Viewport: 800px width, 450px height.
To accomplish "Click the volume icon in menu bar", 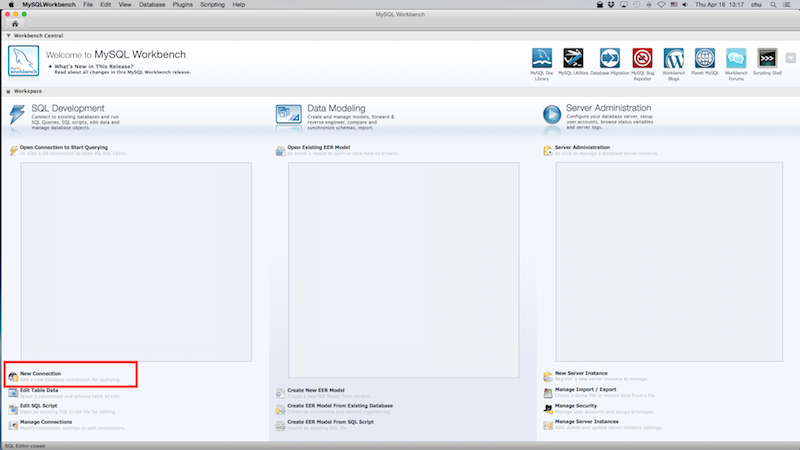I will [685, 5].
